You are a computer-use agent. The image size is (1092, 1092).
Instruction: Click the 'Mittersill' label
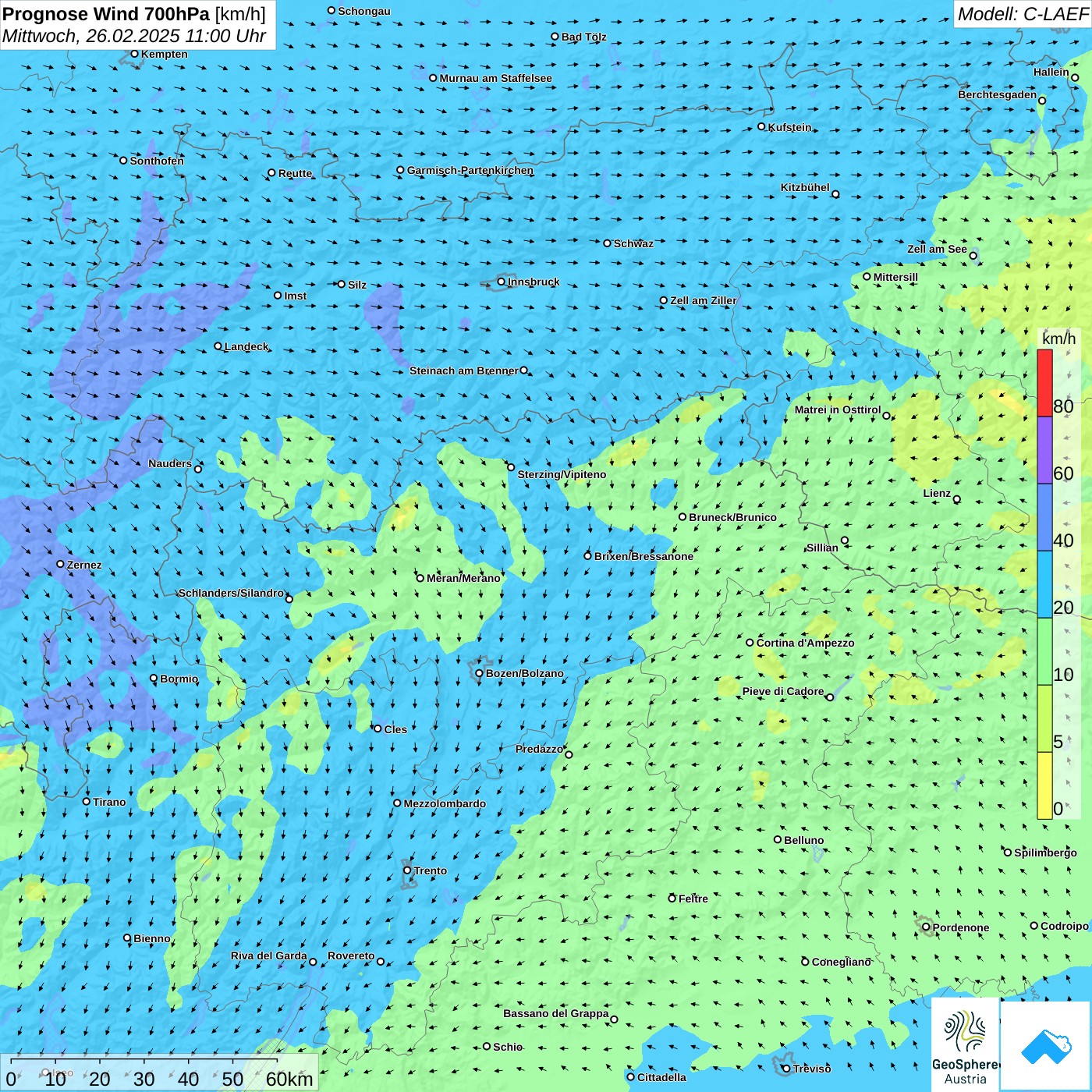point(895,277)
